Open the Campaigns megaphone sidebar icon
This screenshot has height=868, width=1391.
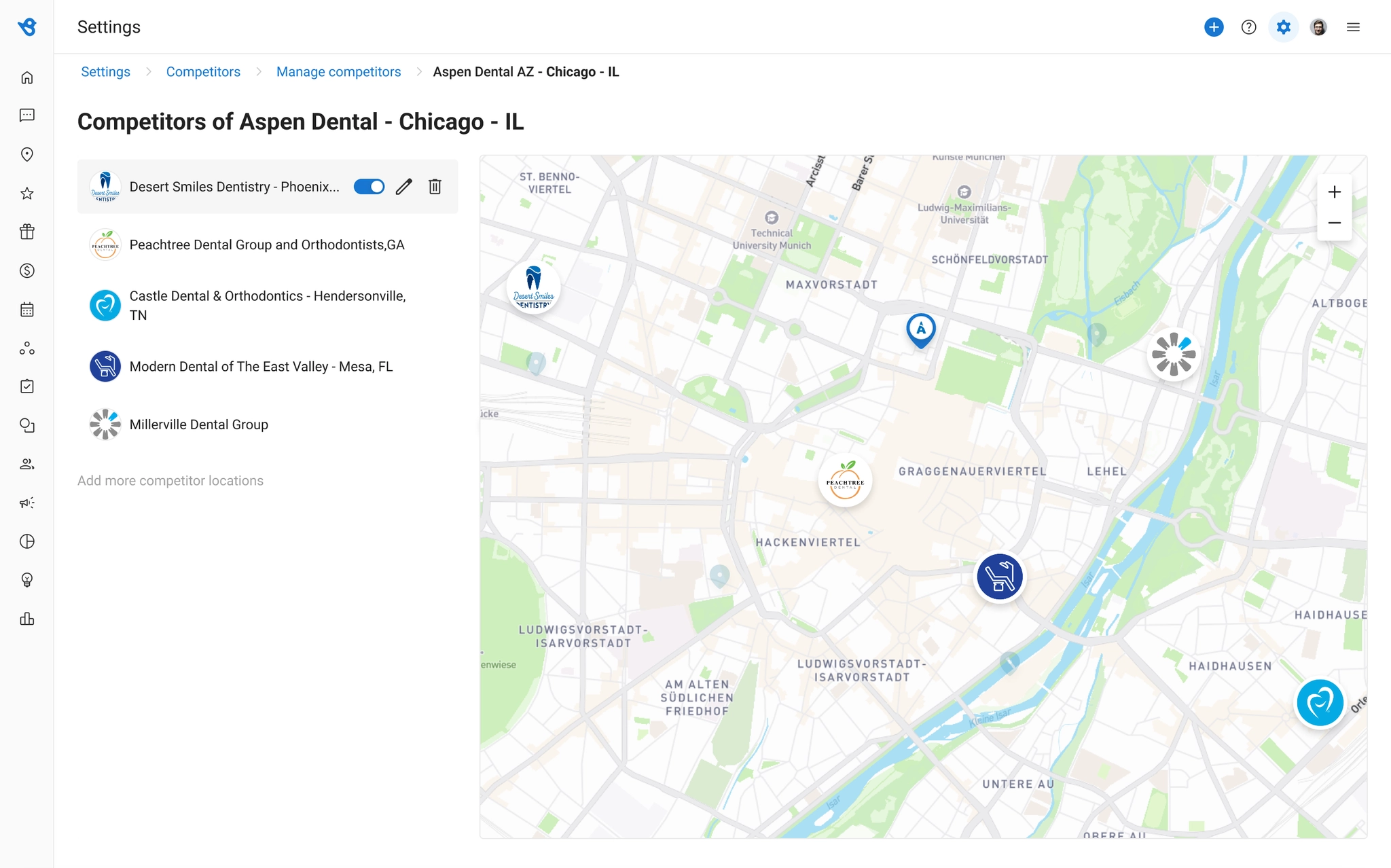click(x=27, y=503)
